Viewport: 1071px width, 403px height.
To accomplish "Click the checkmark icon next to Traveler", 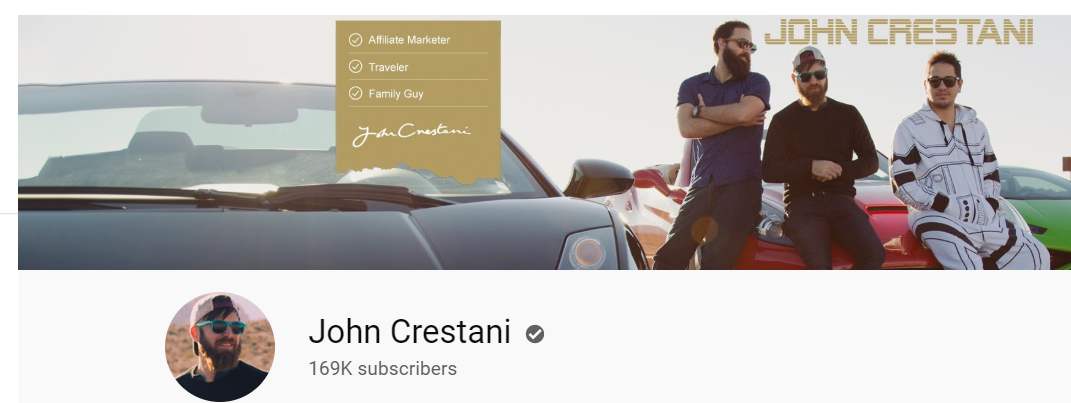I will point(355,66).
